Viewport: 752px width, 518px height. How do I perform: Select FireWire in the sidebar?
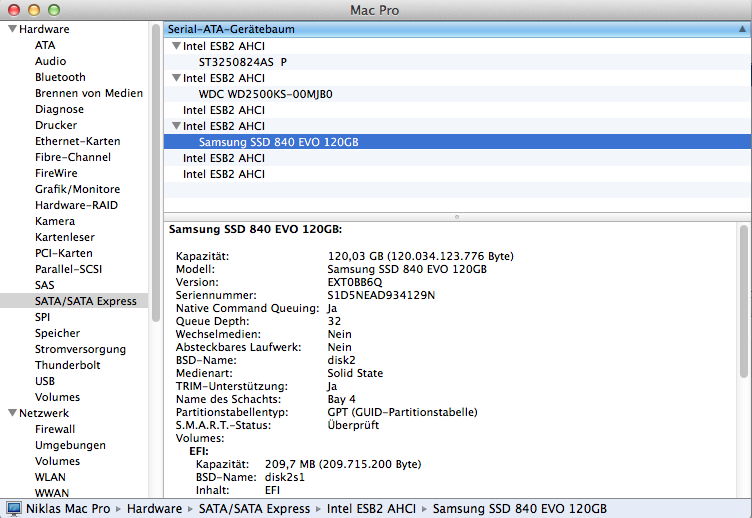(x=56, y=173)
